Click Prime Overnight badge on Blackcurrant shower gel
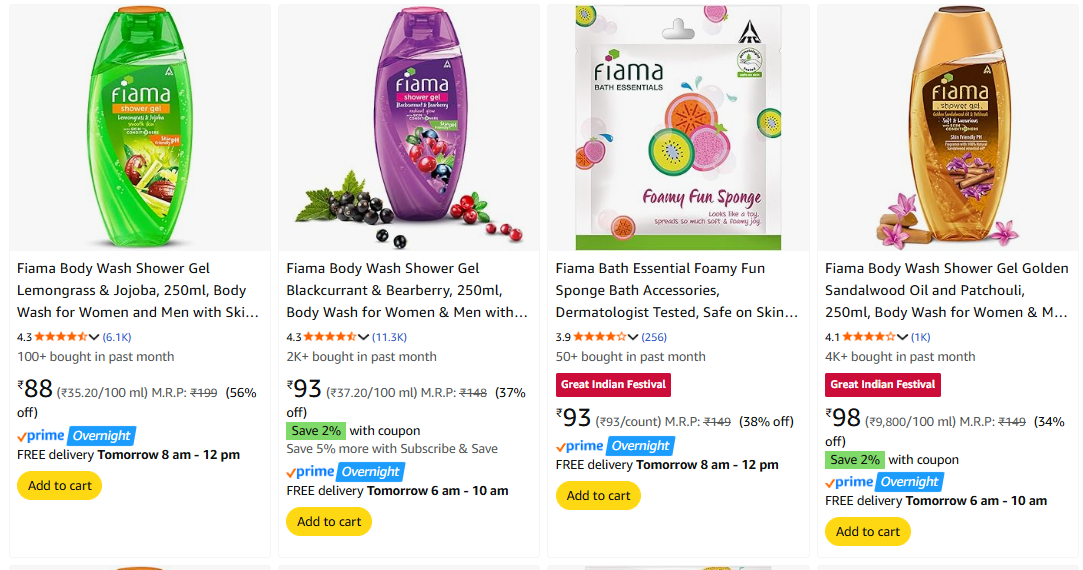 pos(345,471)
